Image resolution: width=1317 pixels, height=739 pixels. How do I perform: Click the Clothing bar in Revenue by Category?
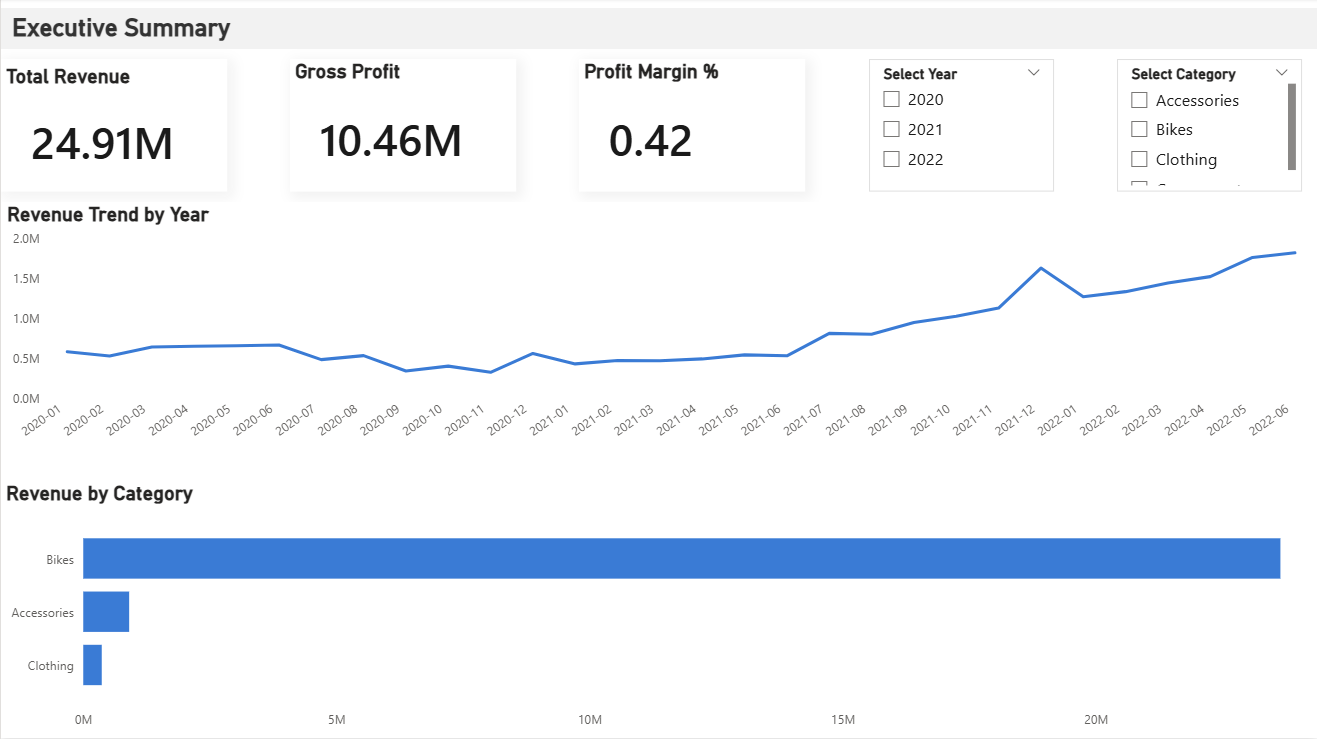92,665
